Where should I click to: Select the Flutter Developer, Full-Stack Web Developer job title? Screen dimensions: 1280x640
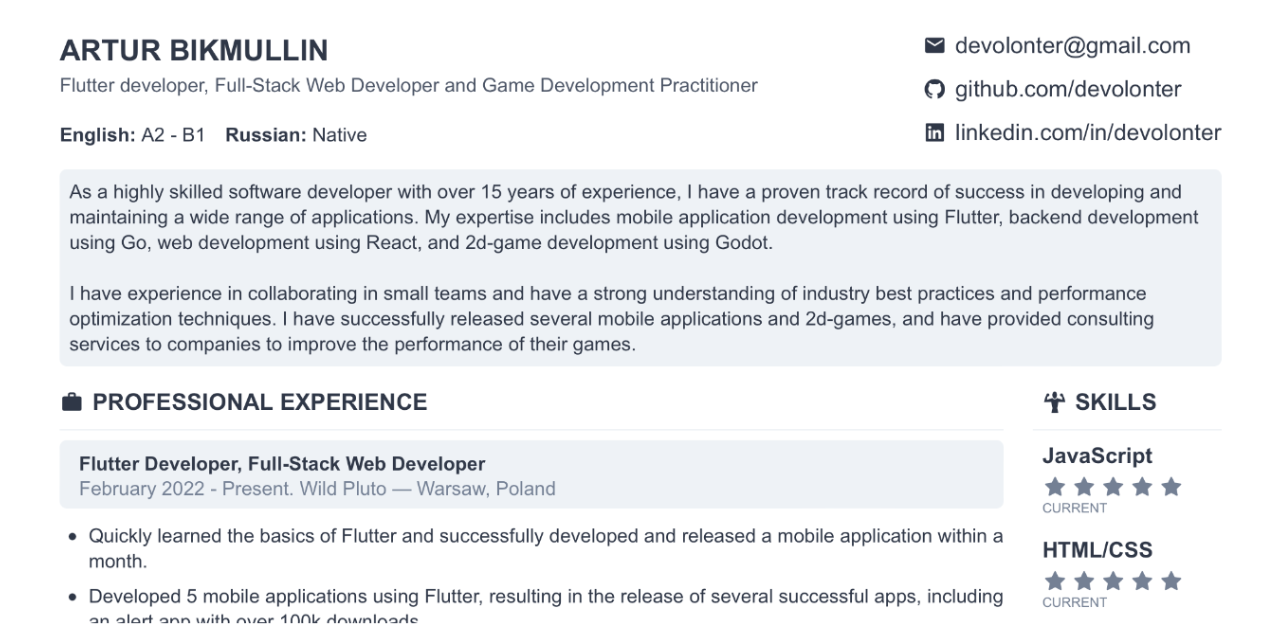point(282,464)
